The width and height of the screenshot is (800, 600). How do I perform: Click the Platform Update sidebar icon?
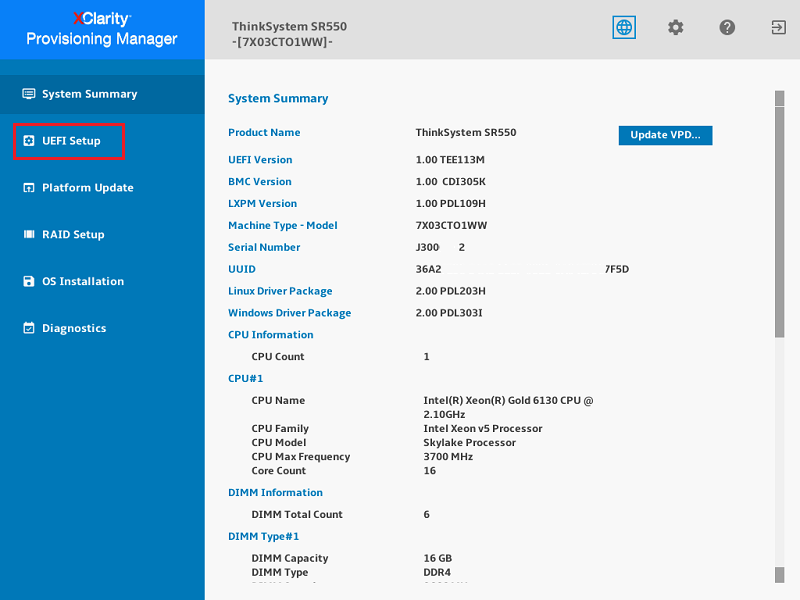(x=29, y=188)
